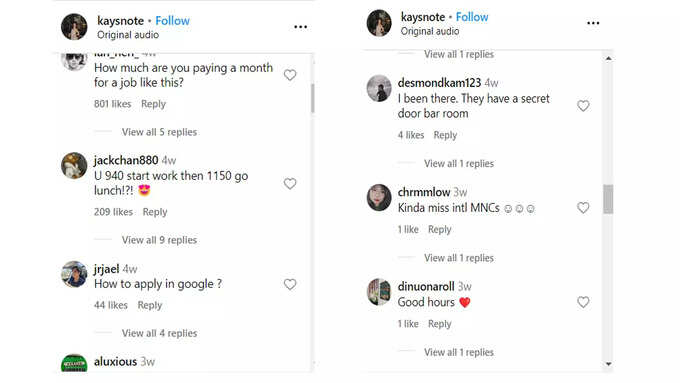The height and width of the screenshot is (383, 680).
Task: Follow kaysnote in the right panel
Action: click(x=472, y=17)
